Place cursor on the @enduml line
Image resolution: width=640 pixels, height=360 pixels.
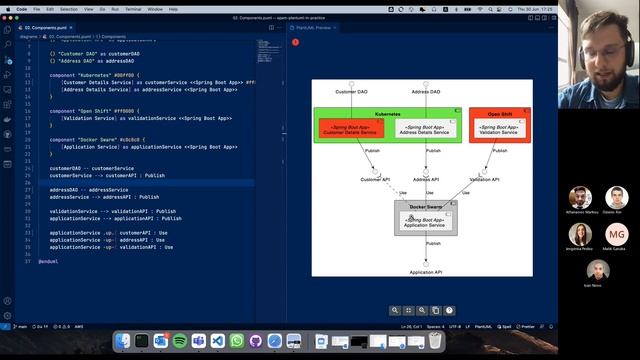[48, 261]
